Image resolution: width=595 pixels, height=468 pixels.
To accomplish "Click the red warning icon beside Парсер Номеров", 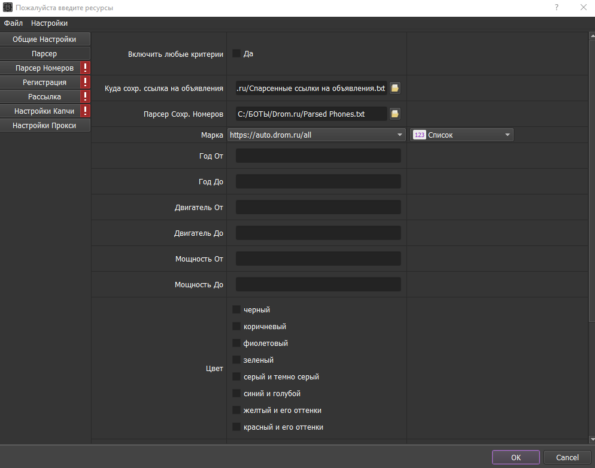I will pos(85,68).
